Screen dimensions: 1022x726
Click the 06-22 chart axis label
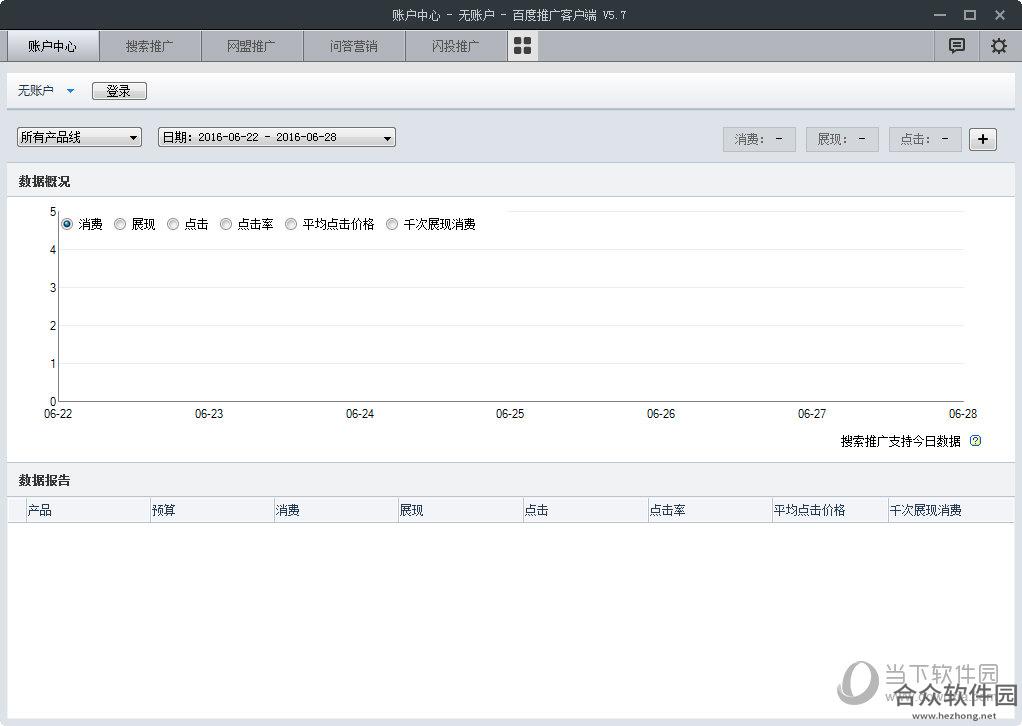tap(58, 414)
